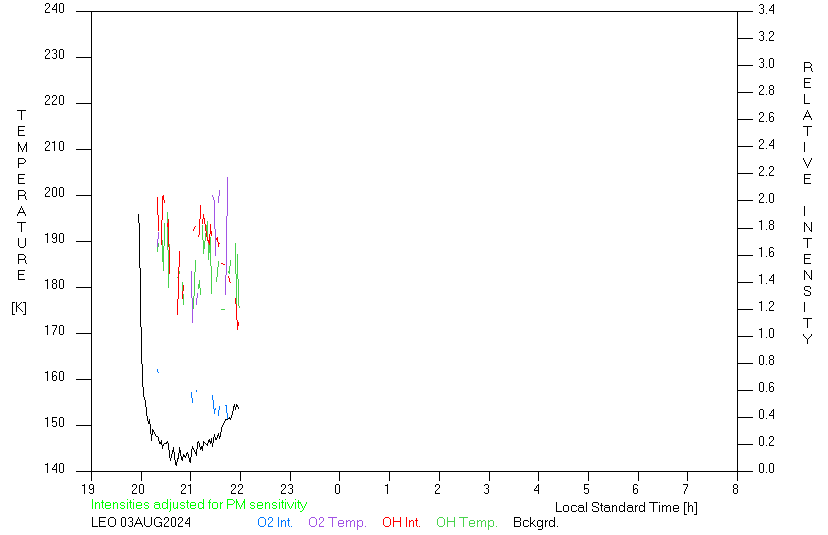Click the 'O2 Temp.' legend label
This screenshot has width=828, height=535.
point(337,522)
